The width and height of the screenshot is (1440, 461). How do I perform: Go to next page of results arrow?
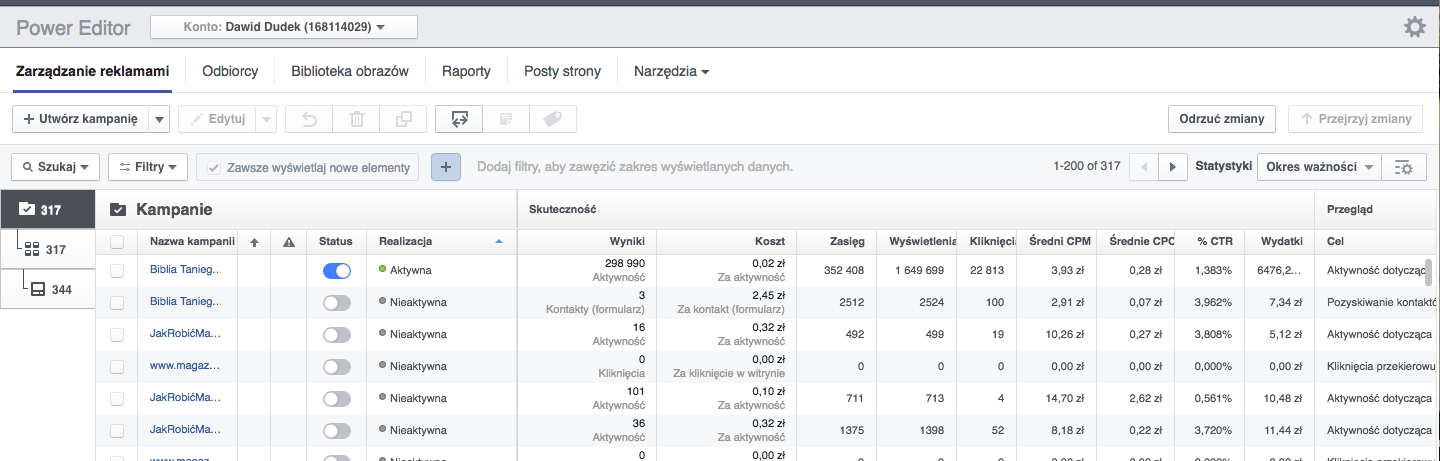1171,167
